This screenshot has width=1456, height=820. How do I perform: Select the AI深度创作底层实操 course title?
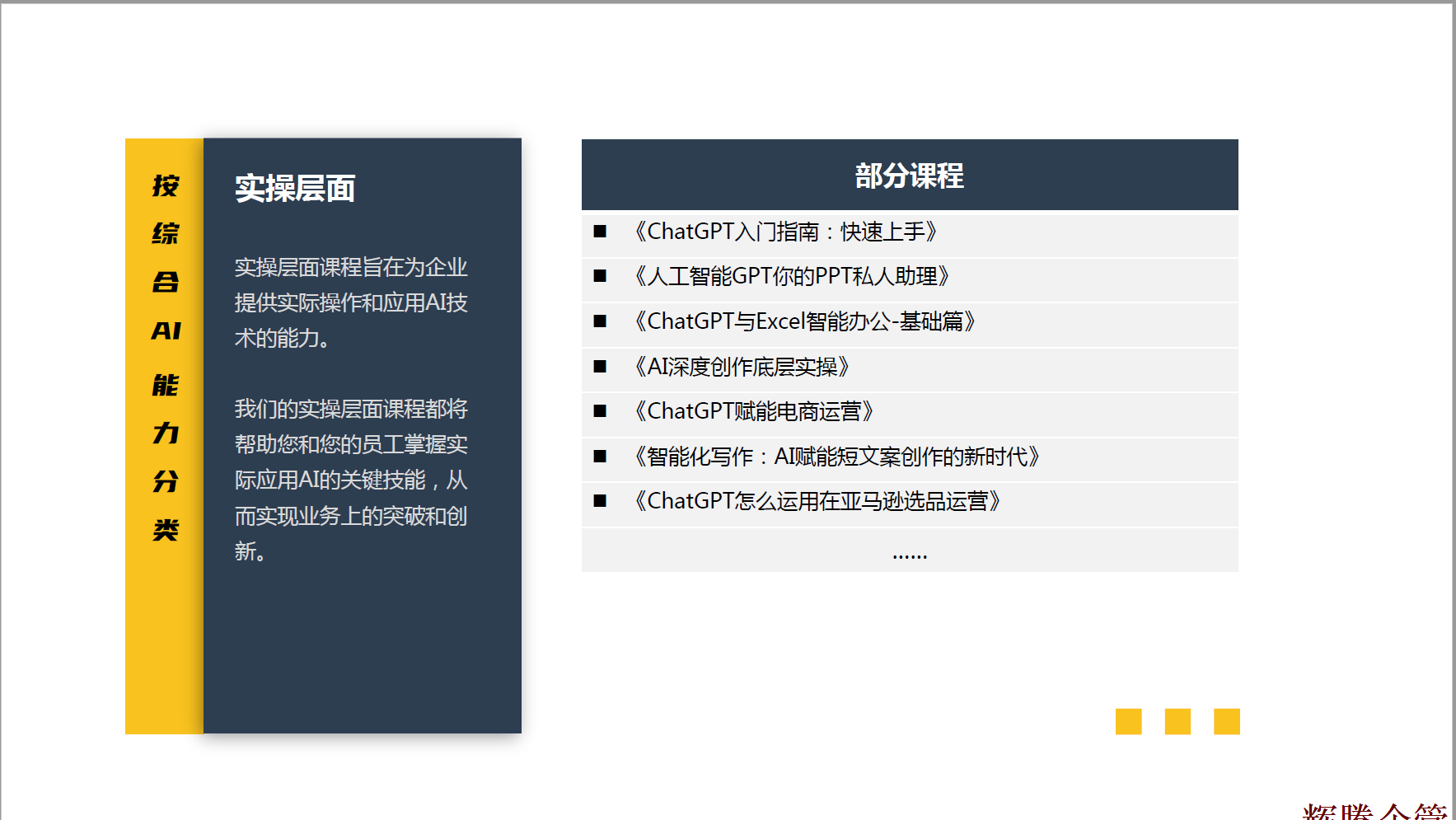coord(742,367)
